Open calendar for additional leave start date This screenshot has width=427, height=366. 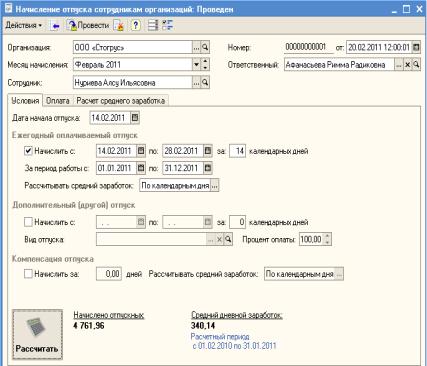pyautogui.click(x=141, y=222)
